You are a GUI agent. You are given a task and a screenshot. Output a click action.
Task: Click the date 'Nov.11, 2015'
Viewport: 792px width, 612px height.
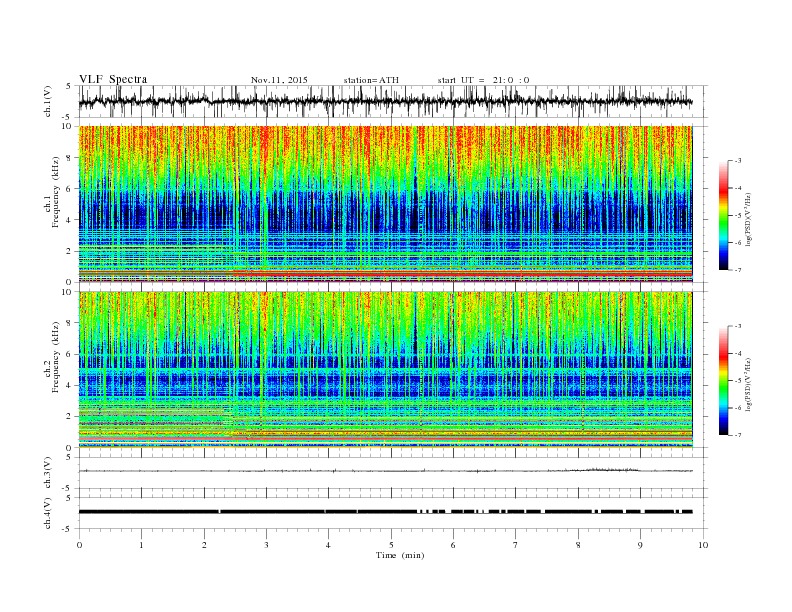click(x=279, y=80)
